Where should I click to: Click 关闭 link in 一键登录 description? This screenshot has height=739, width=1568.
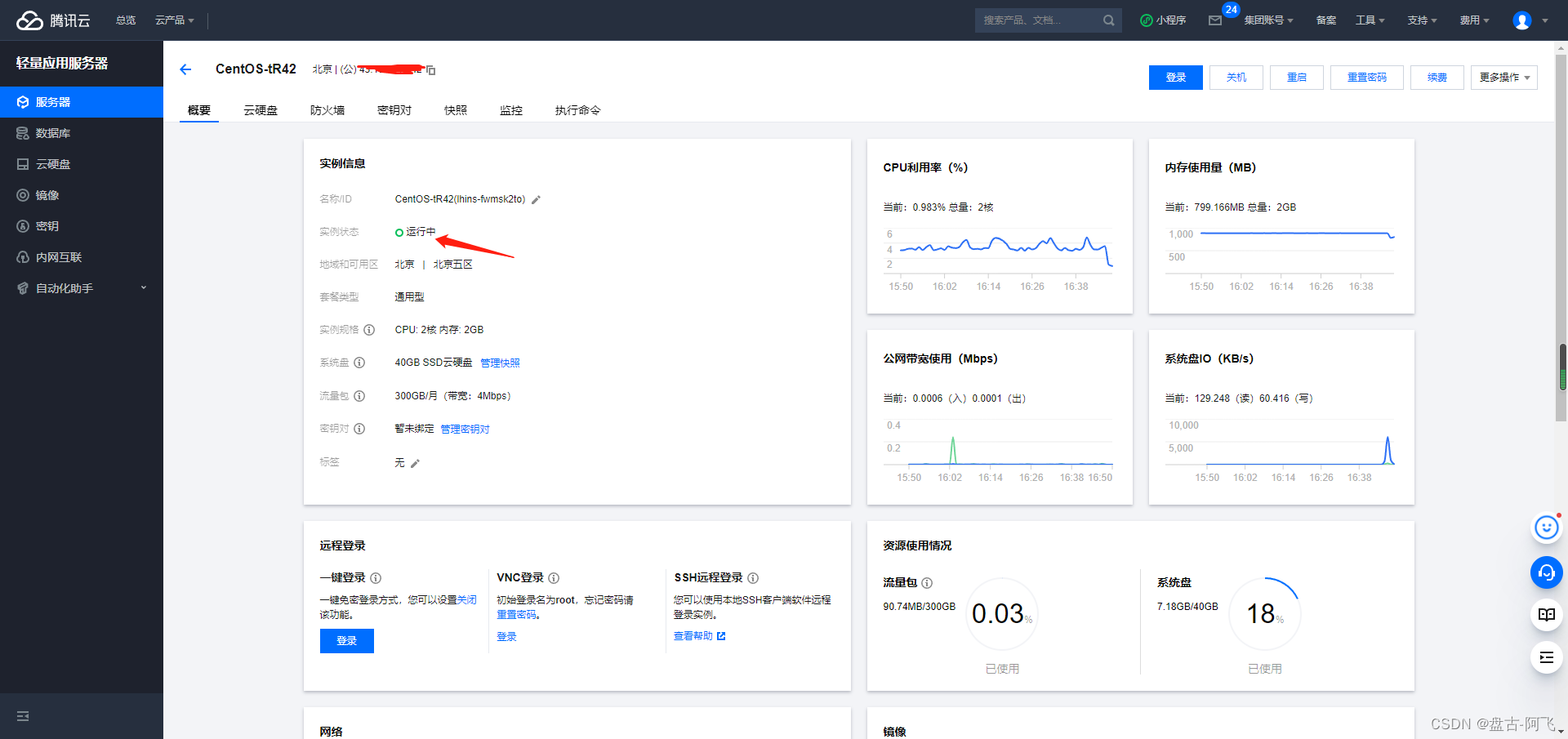pos(467,600)
